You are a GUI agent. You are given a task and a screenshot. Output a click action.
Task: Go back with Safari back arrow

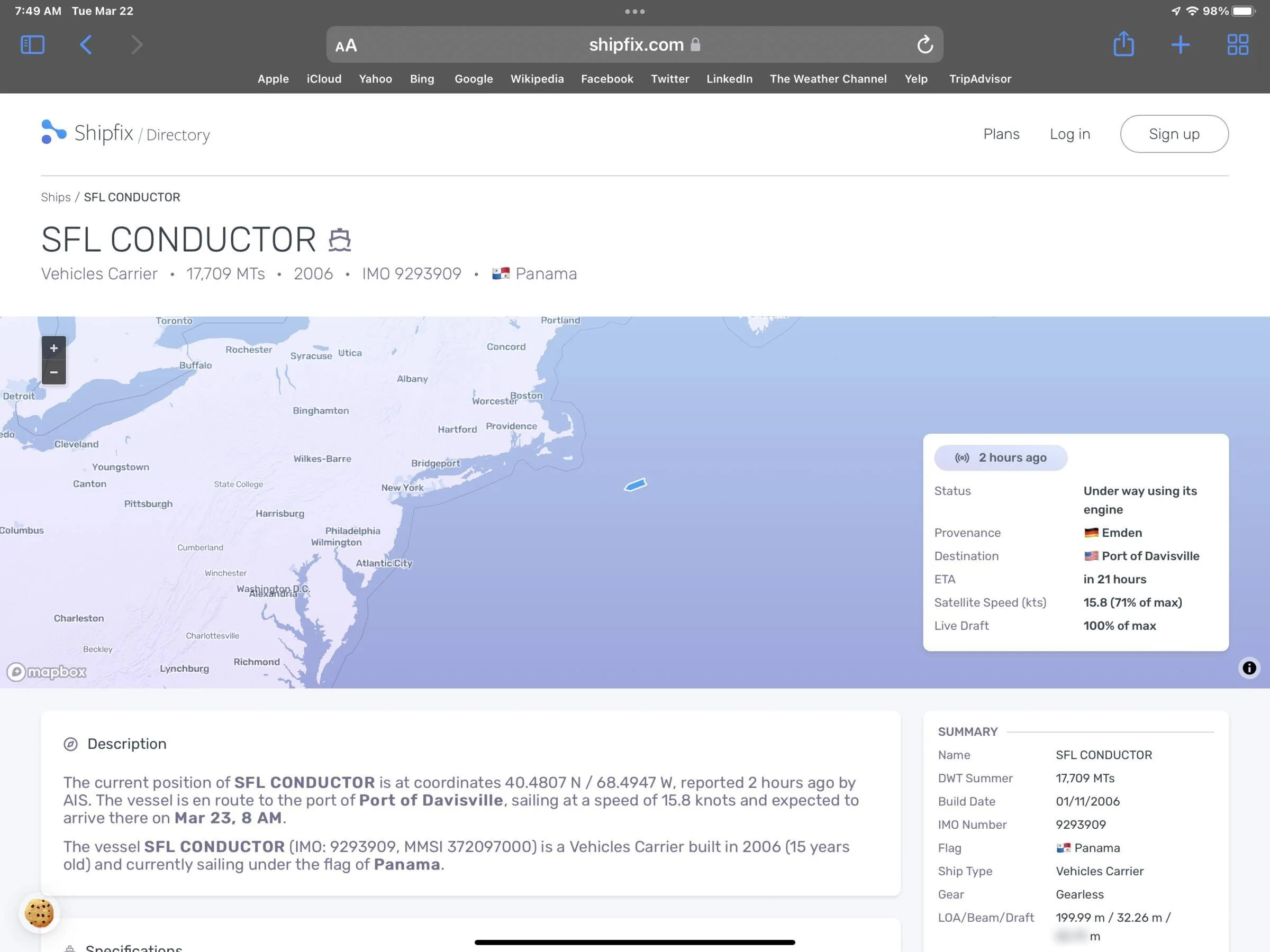coord(86,45)
